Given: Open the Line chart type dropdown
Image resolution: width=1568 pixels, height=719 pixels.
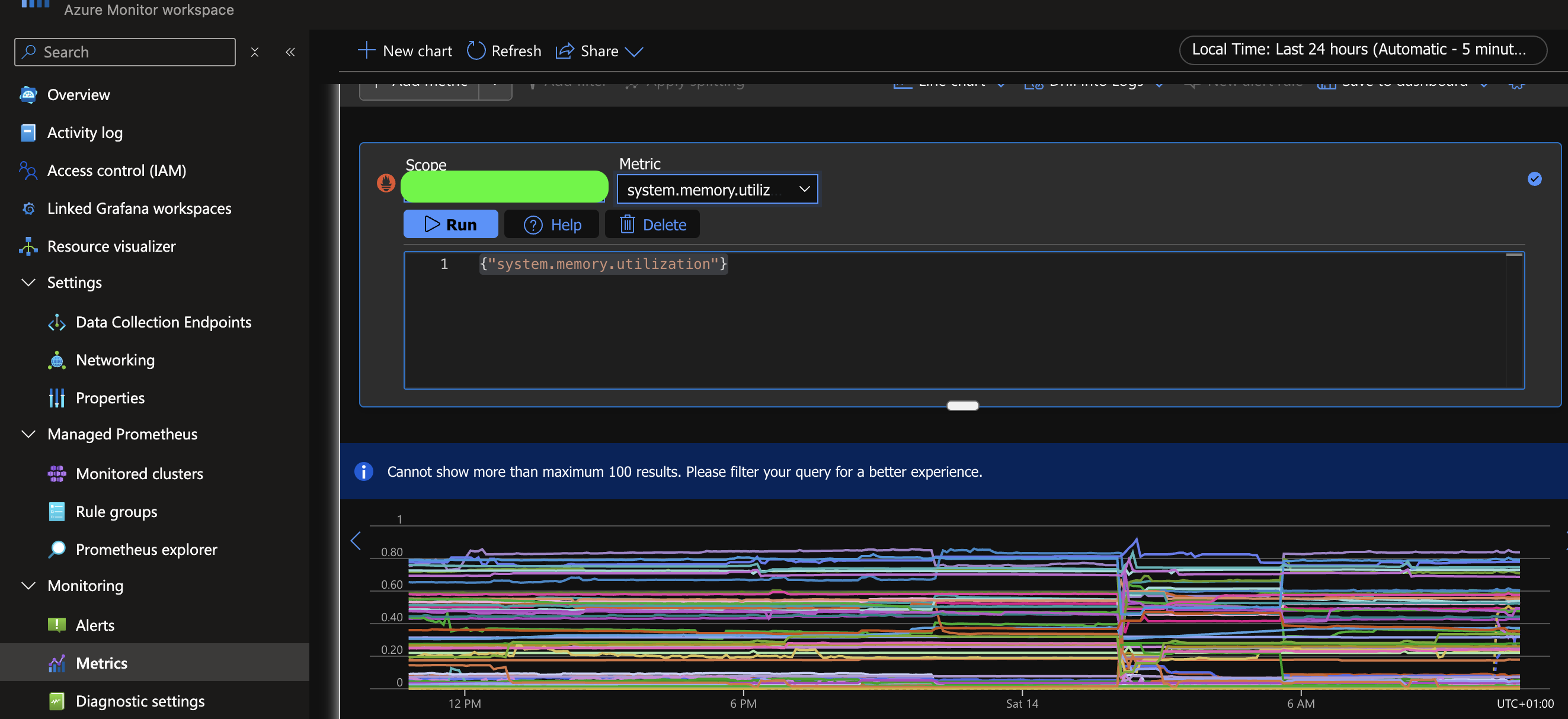Looking at the screenshot, I should (1002, 84).
